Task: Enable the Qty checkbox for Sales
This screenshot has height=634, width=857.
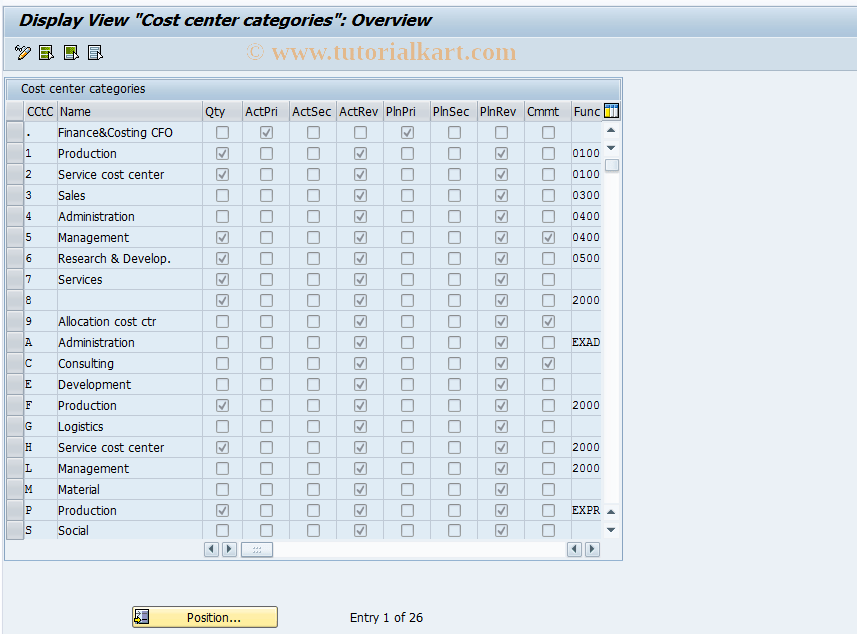Action: (220, 195)
